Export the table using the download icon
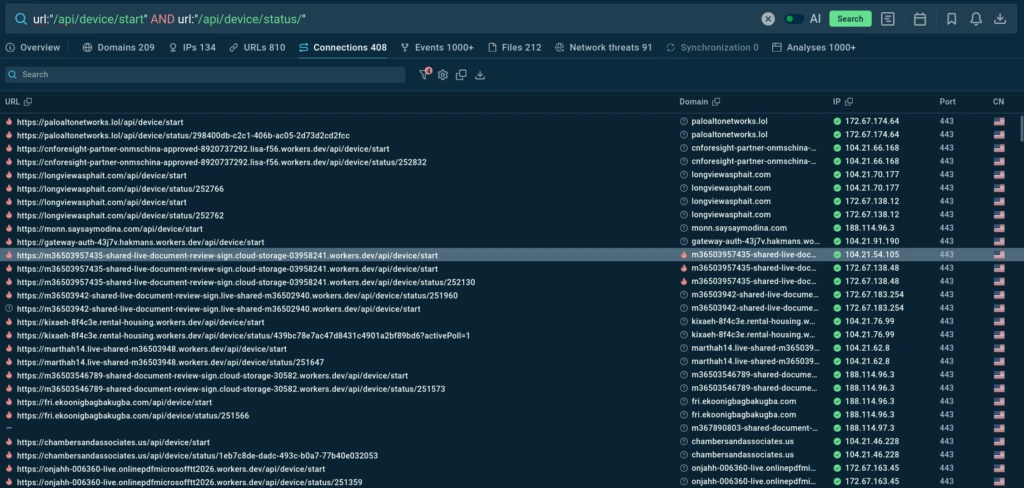 pyautogui.click(x=480, y=75)
